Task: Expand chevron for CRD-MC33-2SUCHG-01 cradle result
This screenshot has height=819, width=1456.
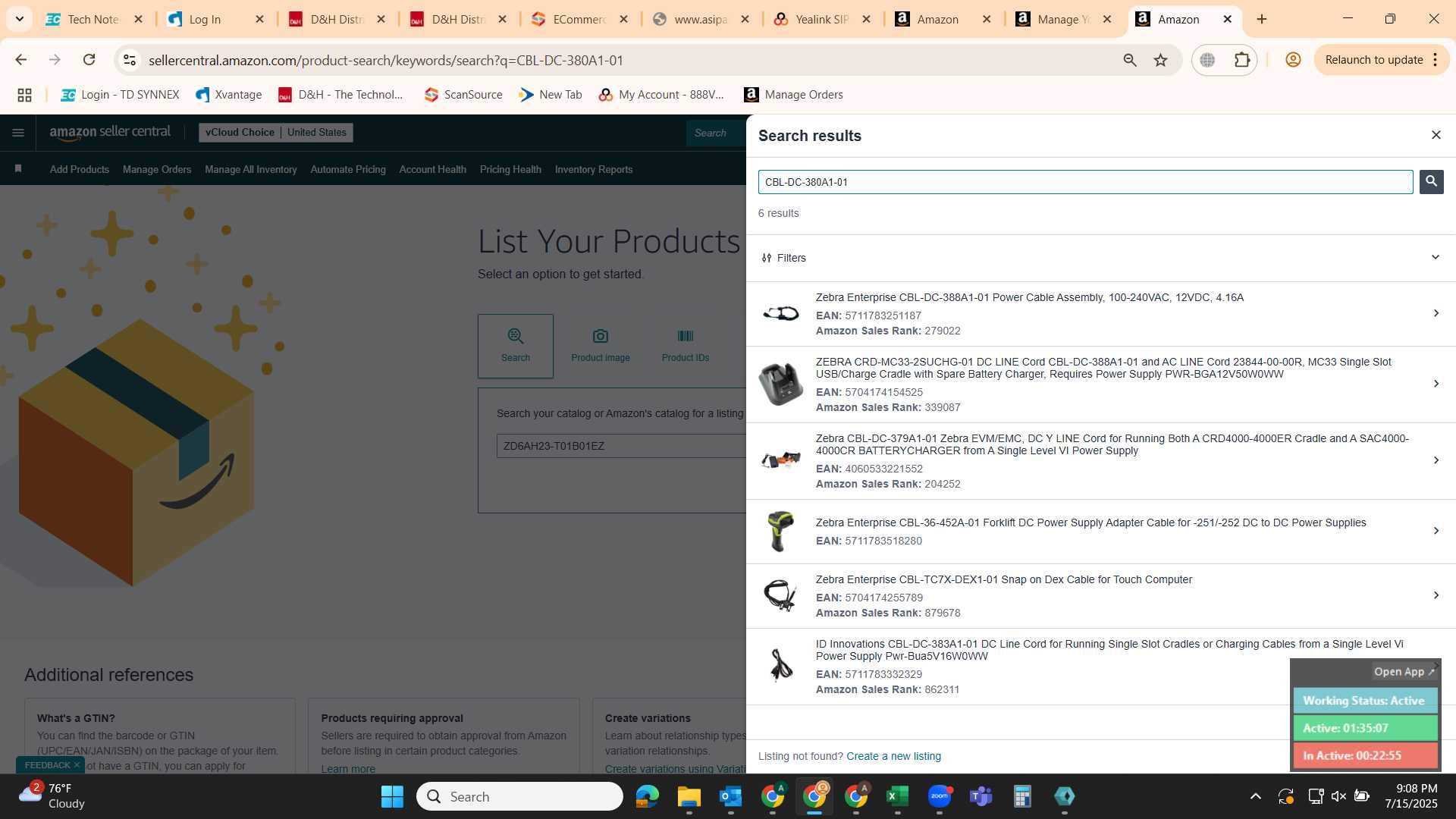Action: click(x=1436, y=384)
